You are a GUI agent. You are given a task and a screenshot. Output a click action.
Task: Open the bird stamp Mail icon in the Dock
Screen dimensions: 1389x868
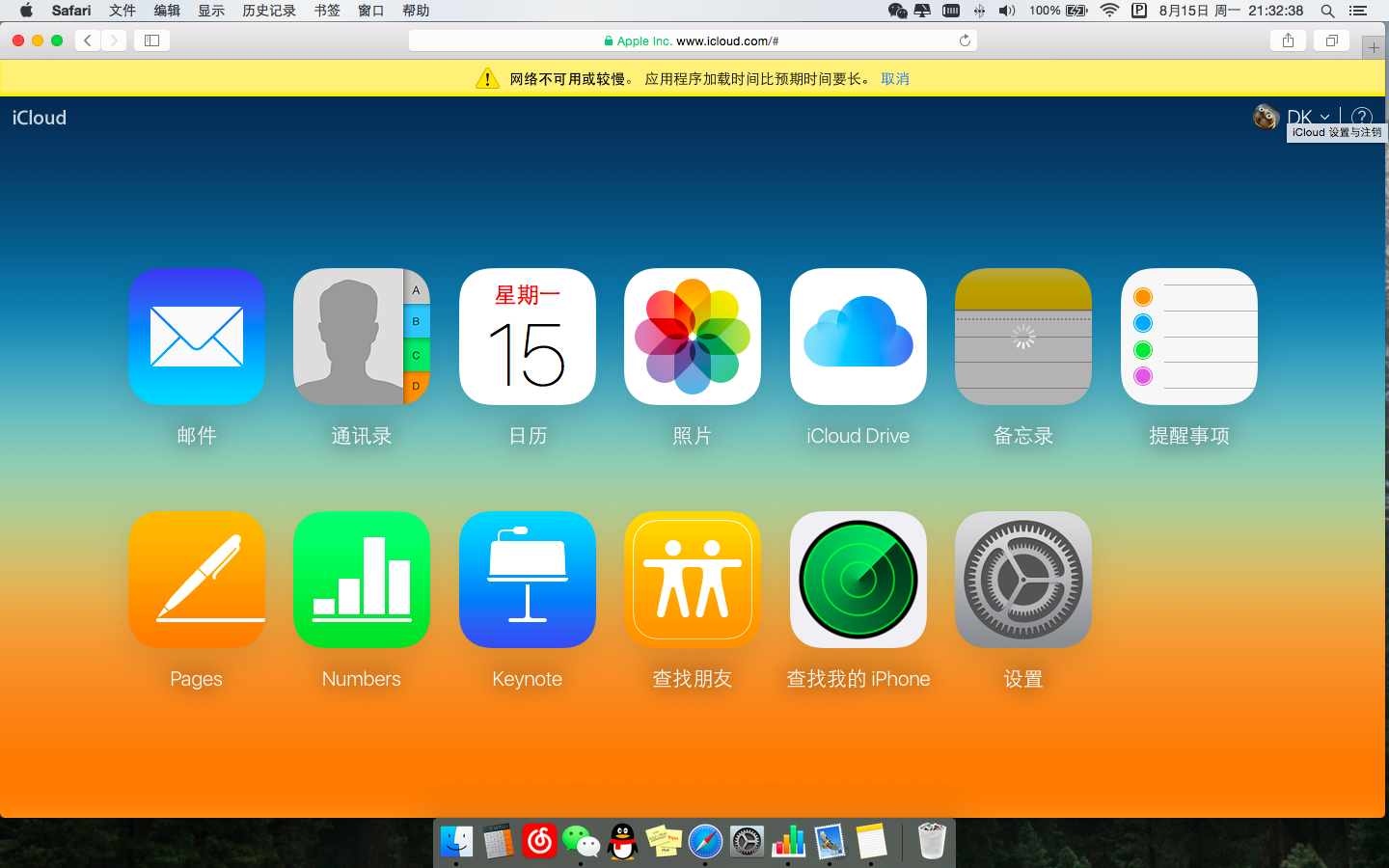pos(830,841)
